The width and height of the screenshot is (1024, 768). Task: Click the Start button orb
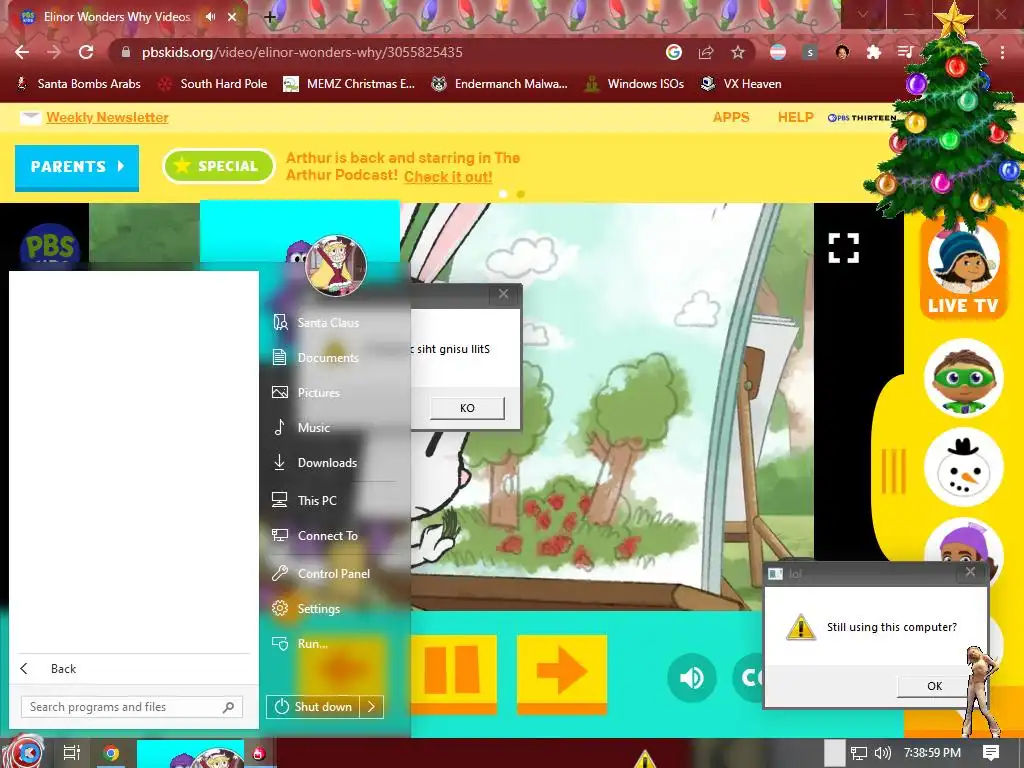(26, 753)
